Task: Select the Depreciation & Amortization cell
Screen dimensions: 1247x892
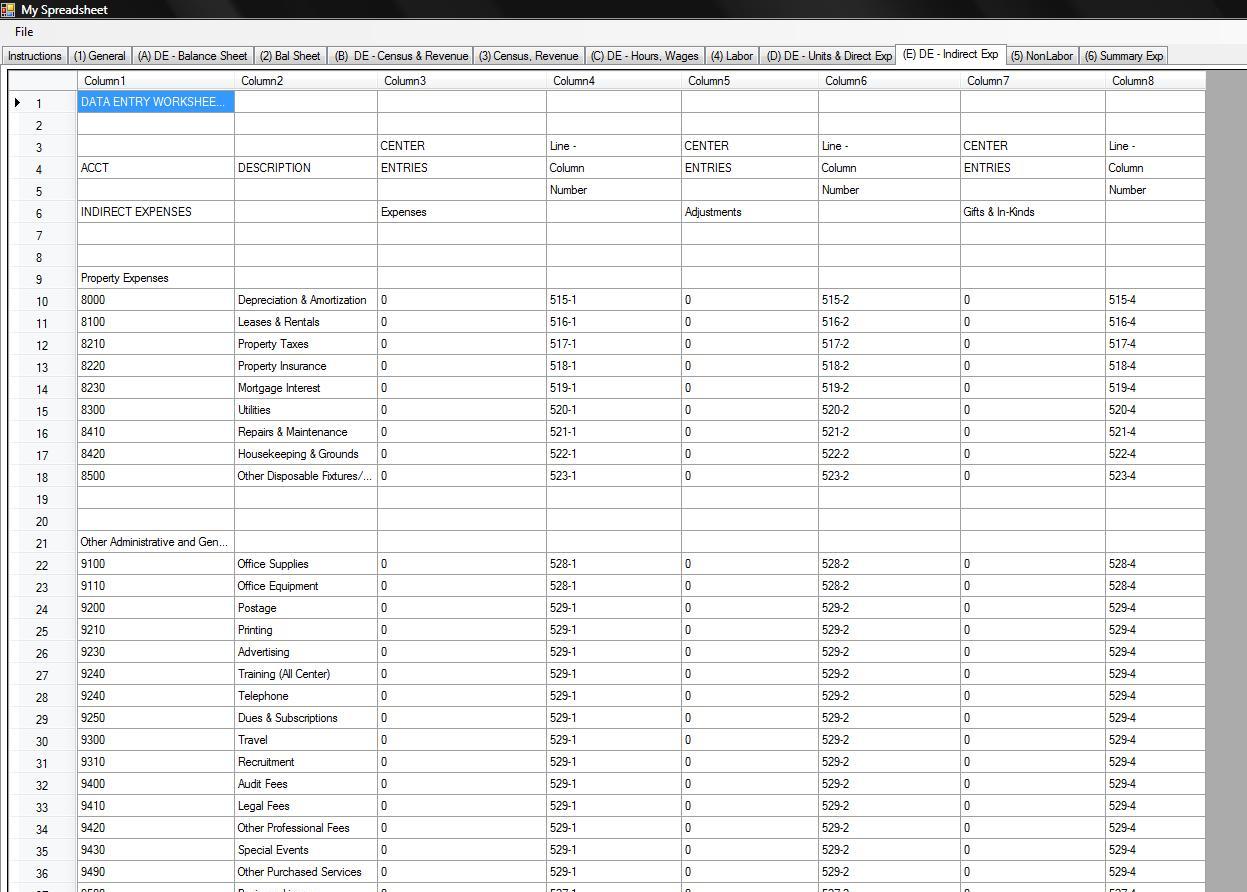Action: [306, 300]
